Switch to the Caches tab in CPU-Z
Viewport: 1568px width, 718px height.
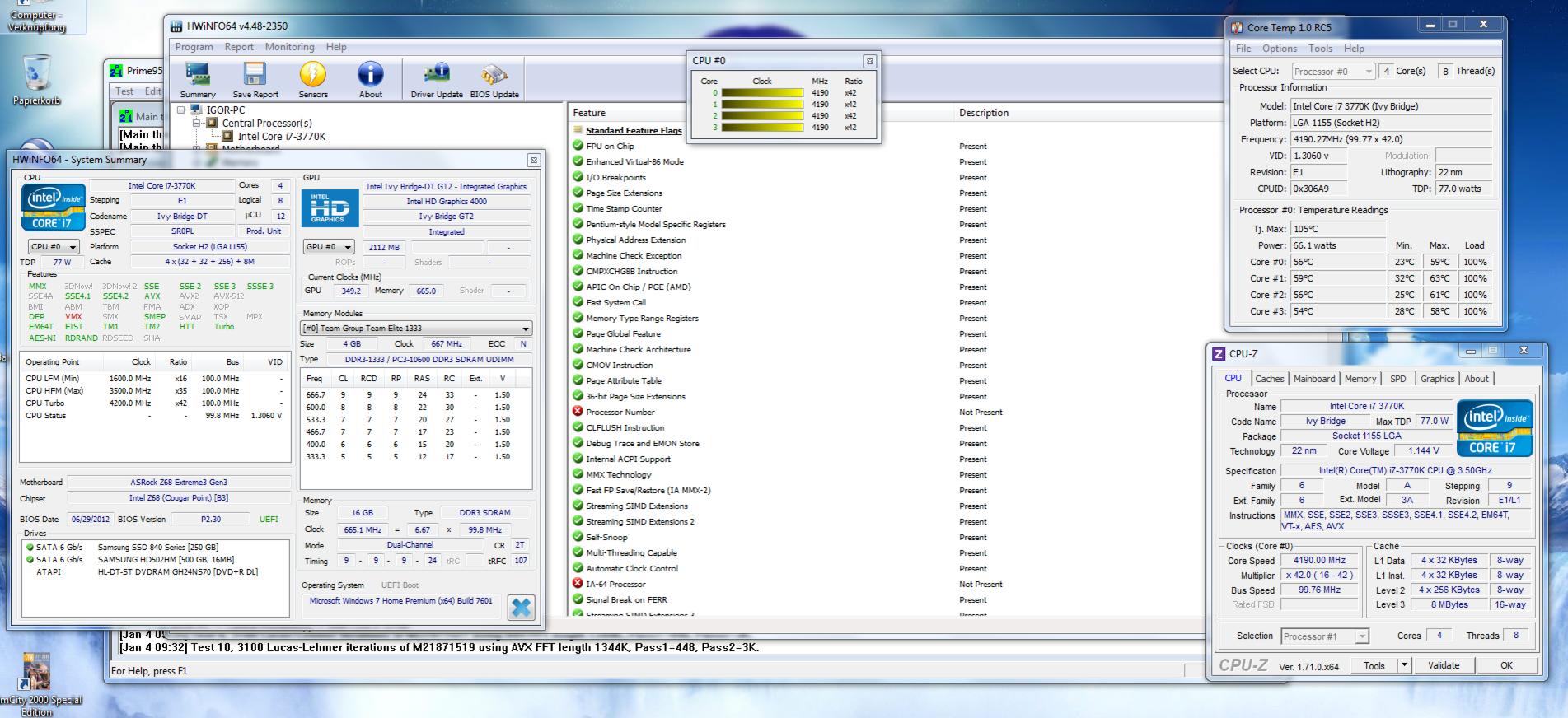(1269, 379)
